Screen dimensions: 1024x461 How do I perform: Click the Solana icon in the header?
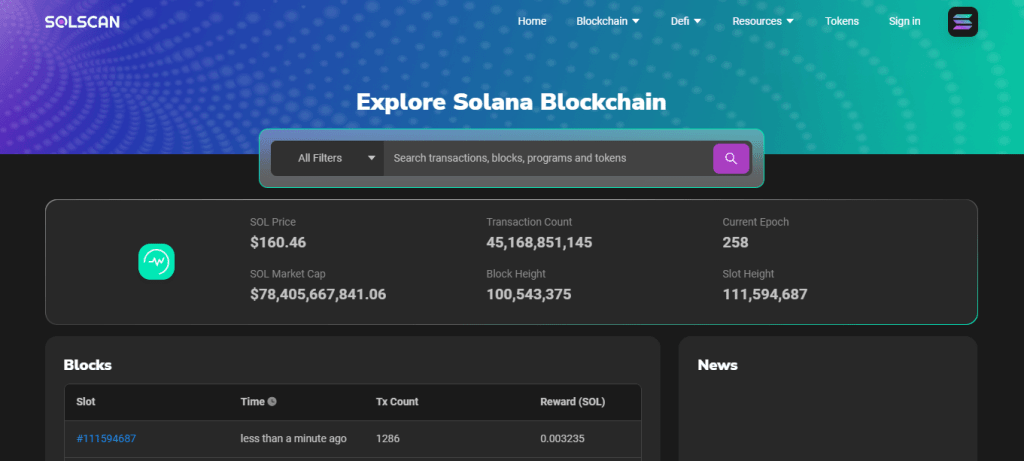pyautogui.click(x=963, y=21)
